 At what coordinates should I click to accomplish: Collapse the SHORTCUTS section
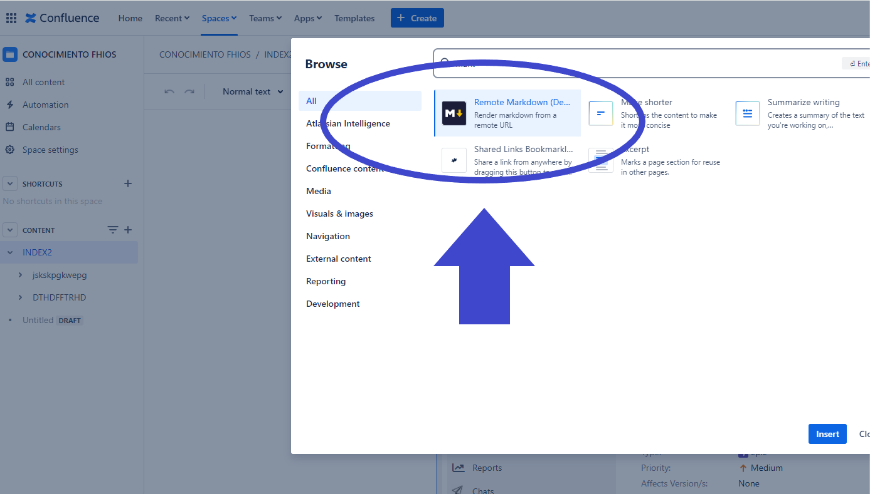11,184
